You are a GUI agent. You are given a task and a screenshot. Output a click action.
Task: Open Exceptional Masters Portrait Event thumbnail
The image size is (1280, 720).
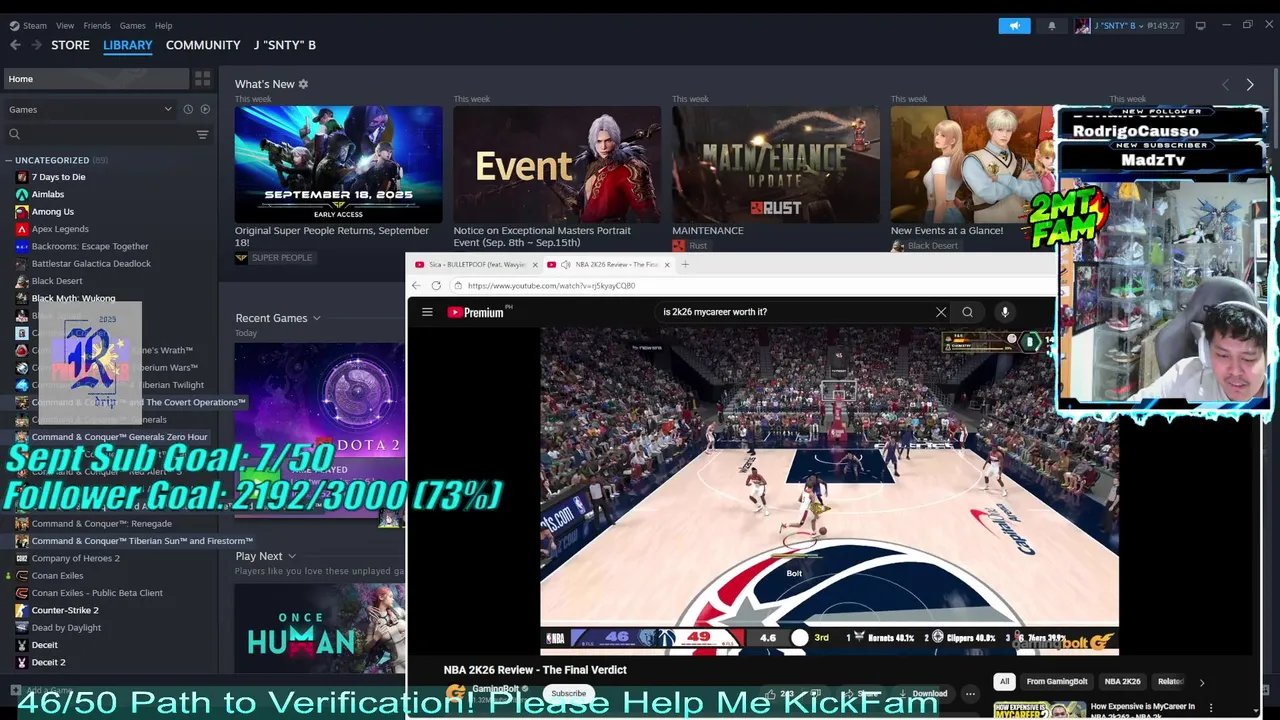click(557, 165)
